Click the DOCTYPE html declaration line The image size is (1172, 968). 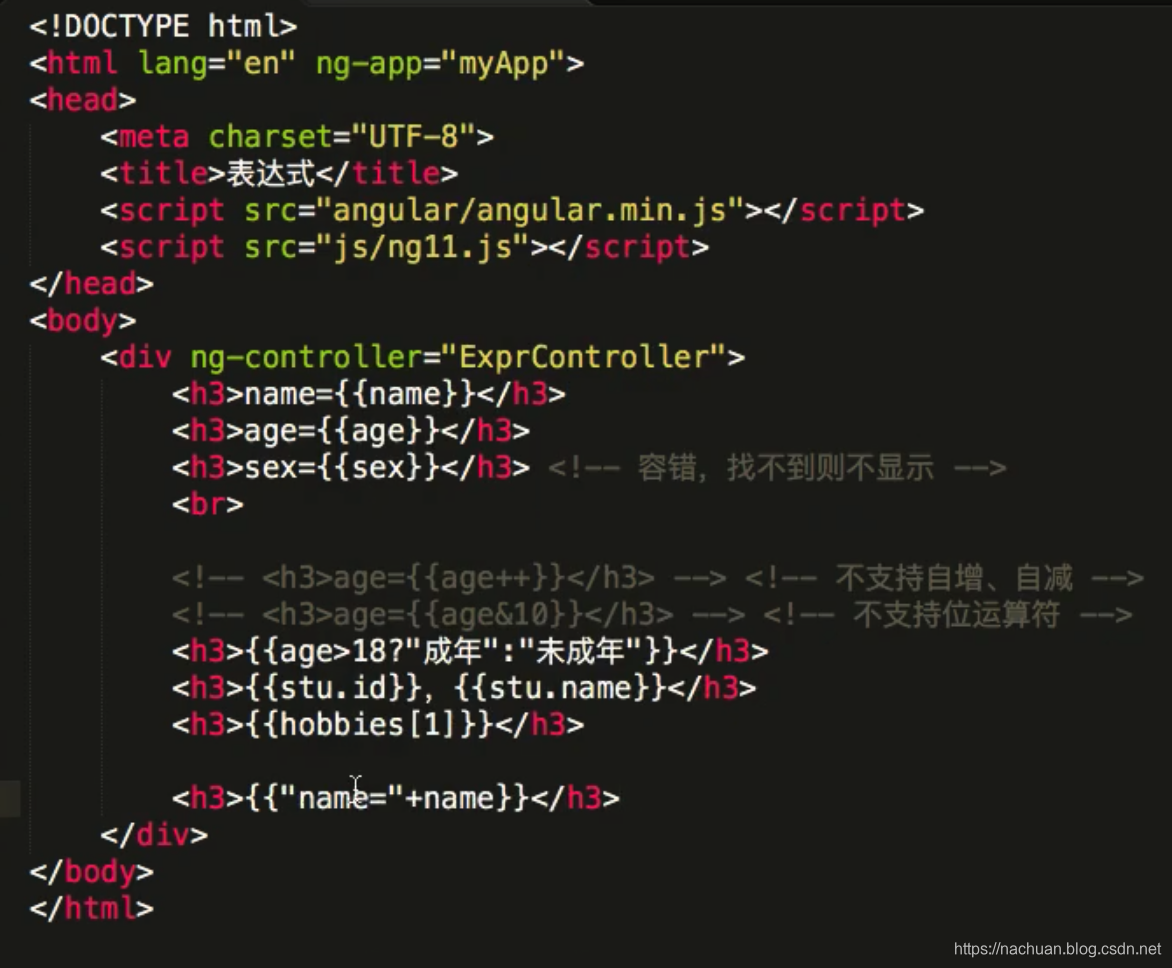coord(163,26)
